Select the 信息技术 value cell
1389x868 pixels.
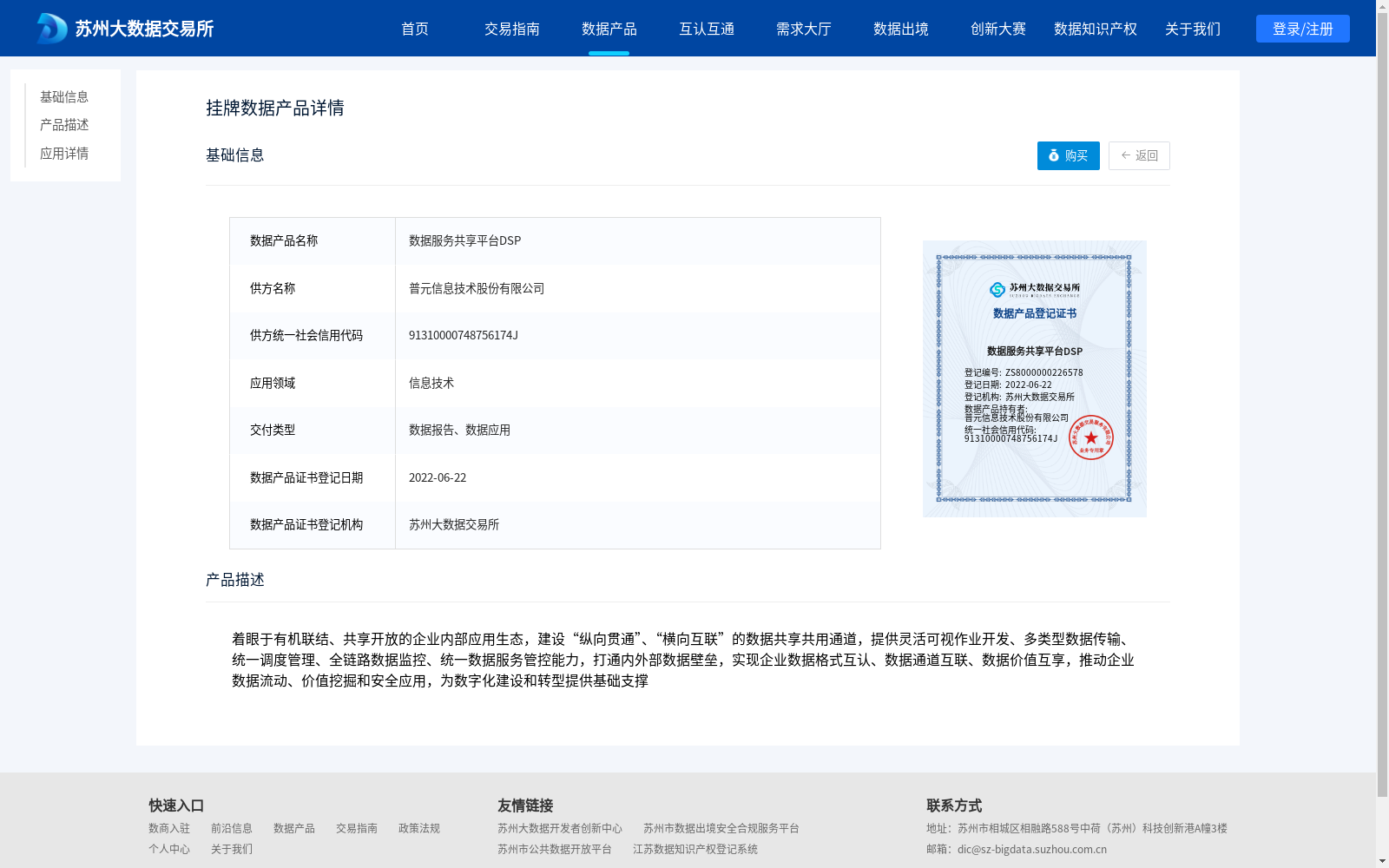pos(638,383)
